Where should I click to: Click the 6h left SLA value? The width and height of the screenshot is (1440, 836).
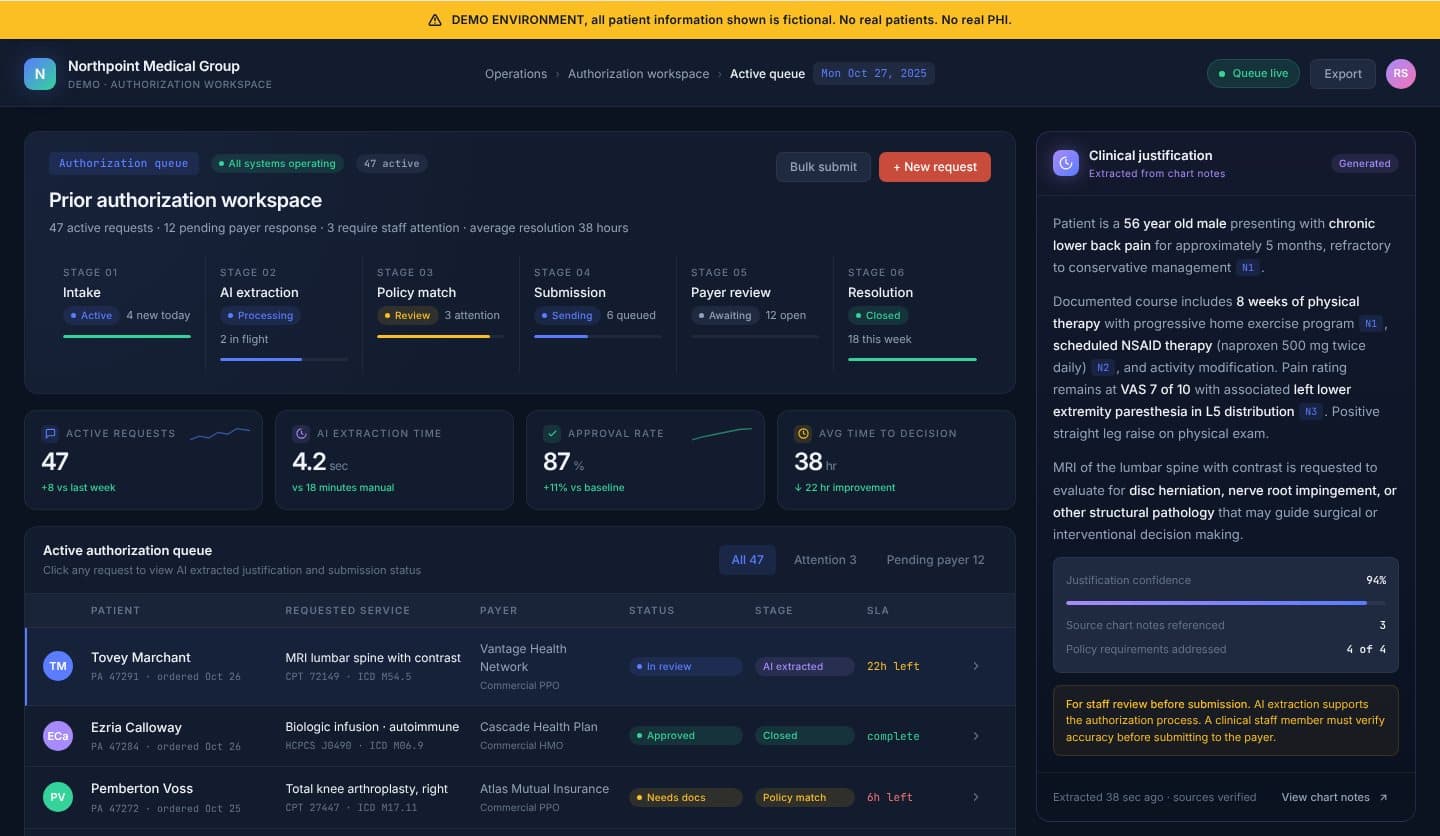[890, 798]
